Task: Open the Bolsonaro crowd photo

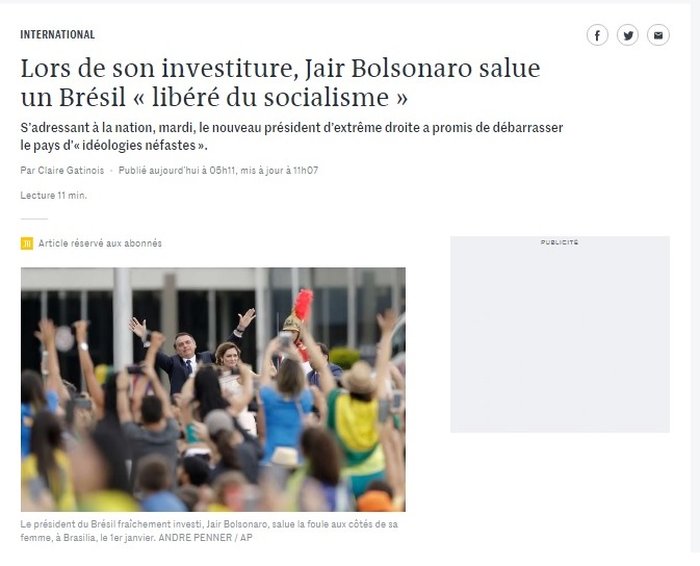Action: (x=213, y=389)
